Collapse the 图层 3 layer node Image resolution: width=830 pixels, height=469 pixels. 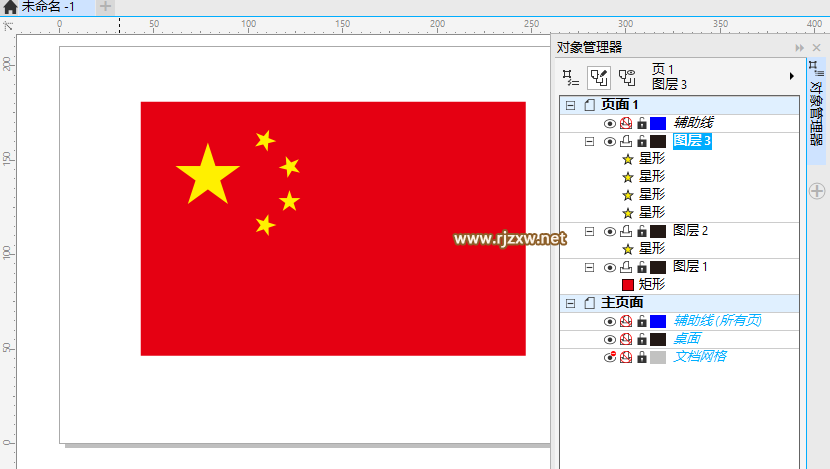pyautogui.click(x=589, y=141)
